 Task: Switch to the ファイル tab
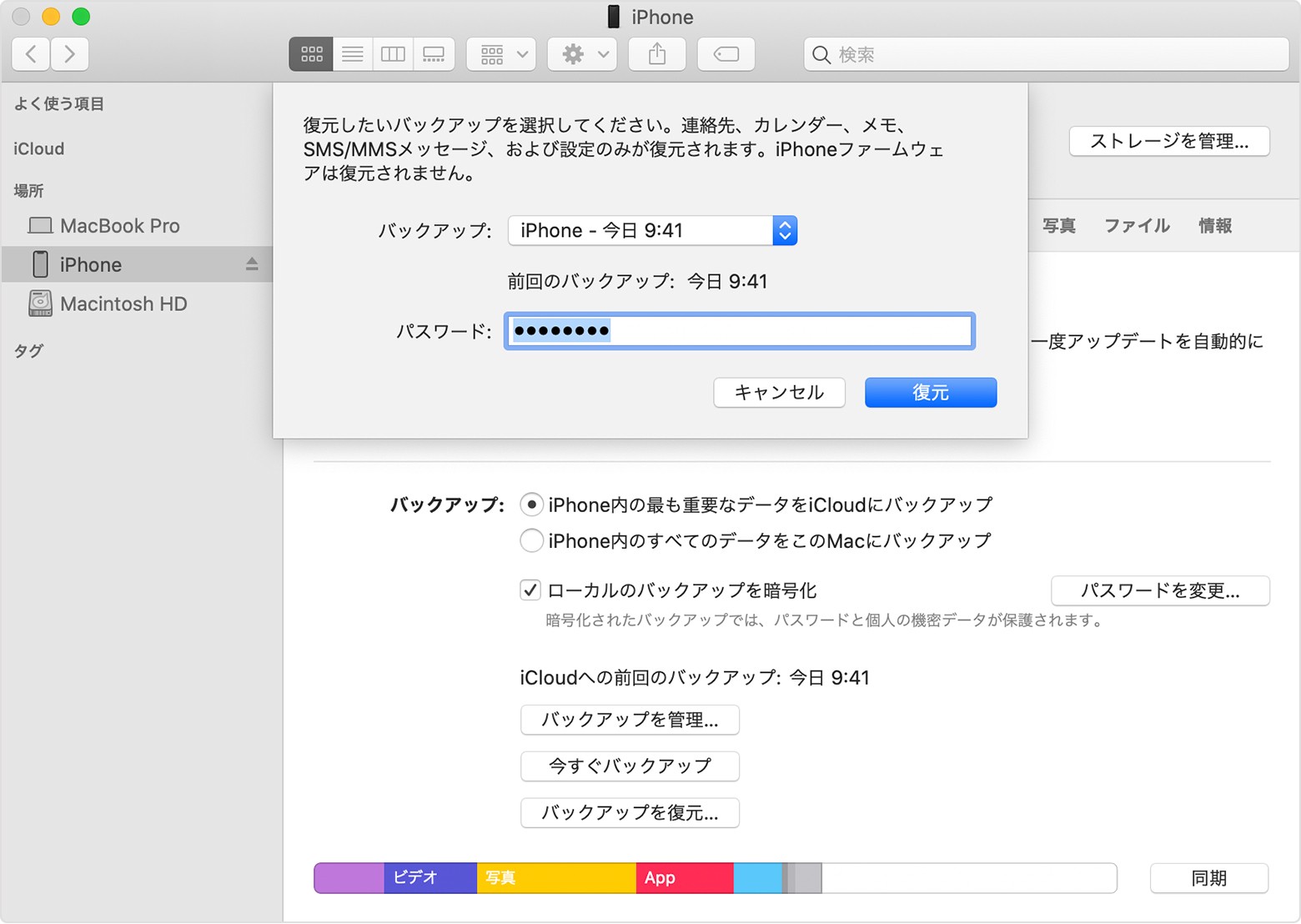(1137, 226)
